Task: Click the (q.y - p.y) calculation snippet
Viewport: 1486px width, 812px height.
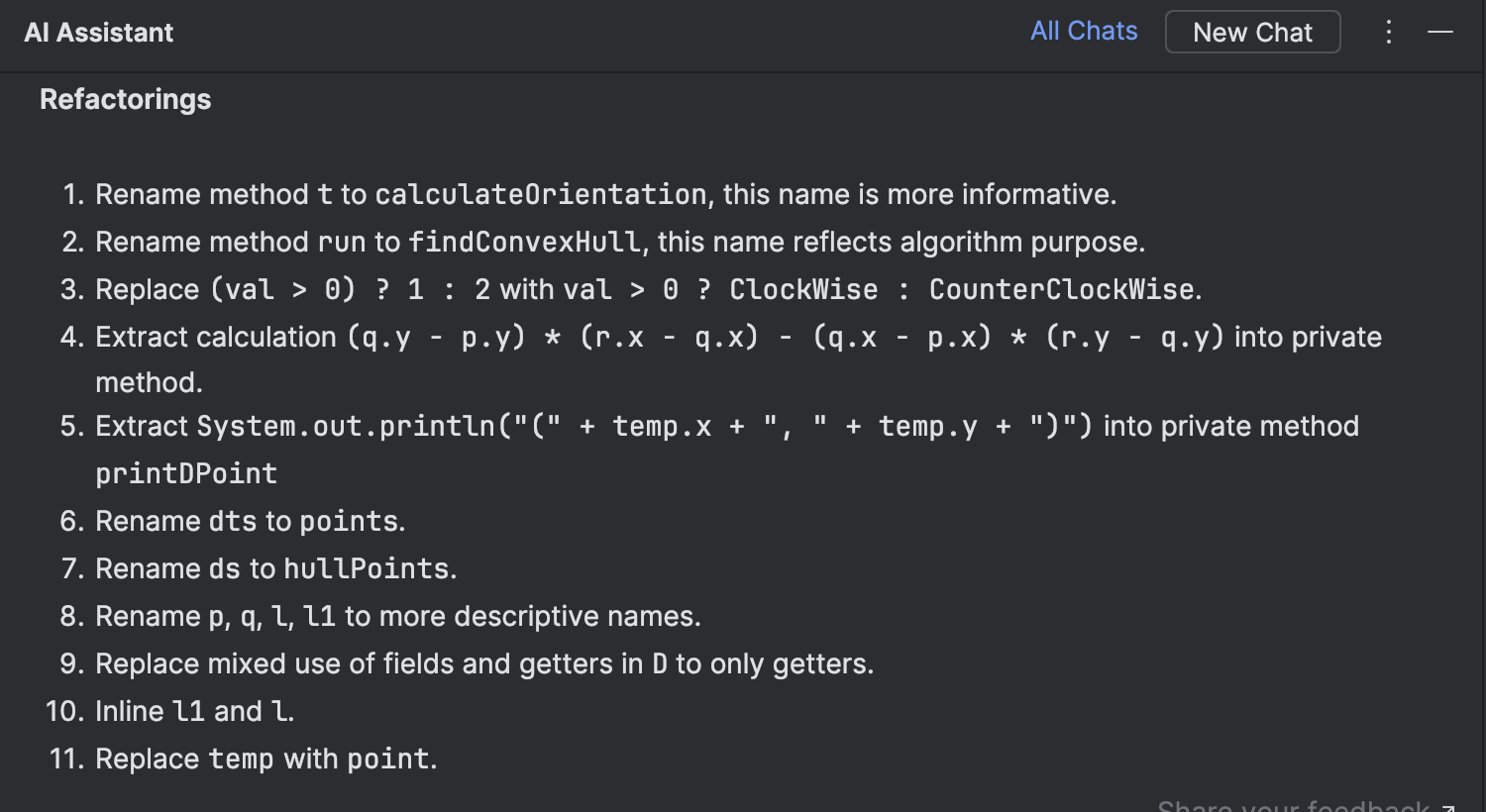Action: pyautogui.click(x=786, y=337)
